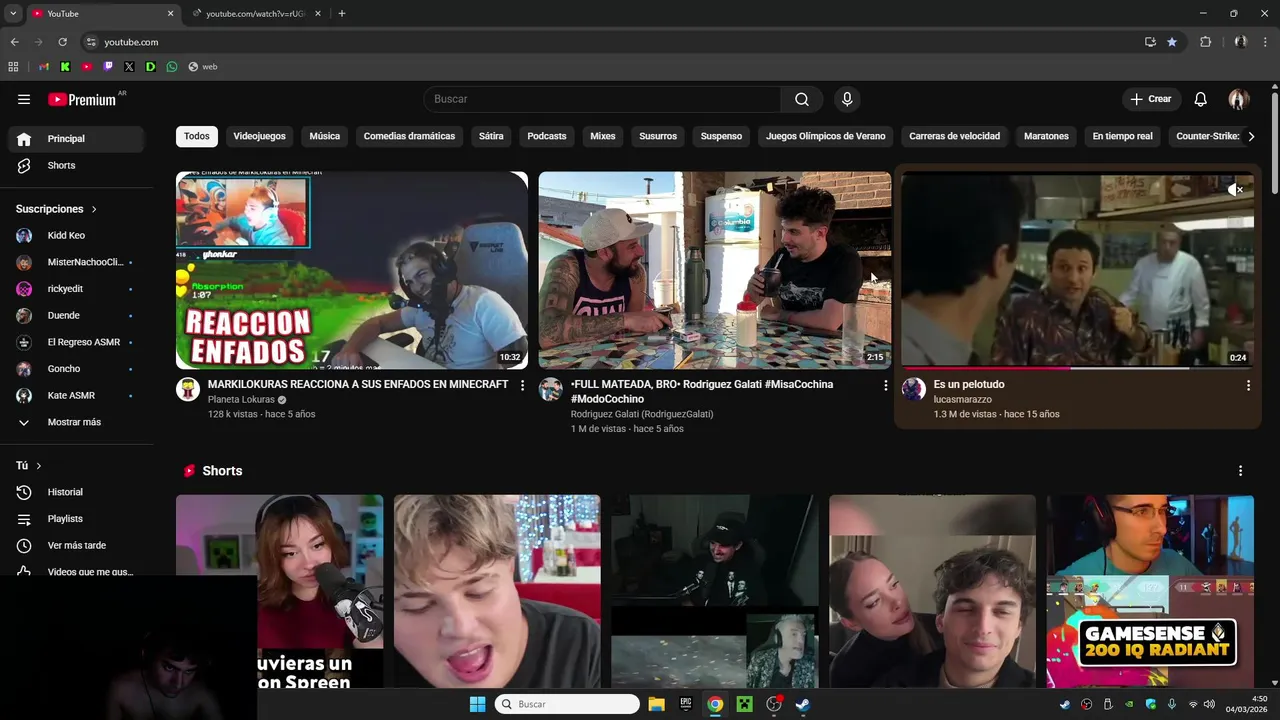Open the notifications bell
The image size is (1280, 720).
(x=1201, y=99)
